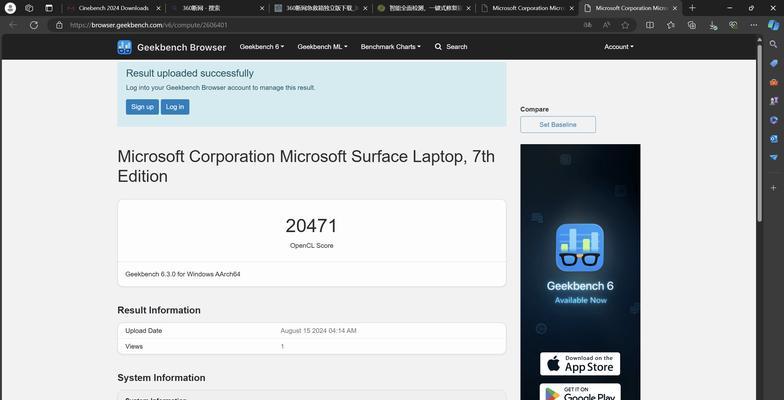The height and width of the screenshot is (400, 784).
Task: Open the sidebar games chess icon
Action: coord(774,100)
